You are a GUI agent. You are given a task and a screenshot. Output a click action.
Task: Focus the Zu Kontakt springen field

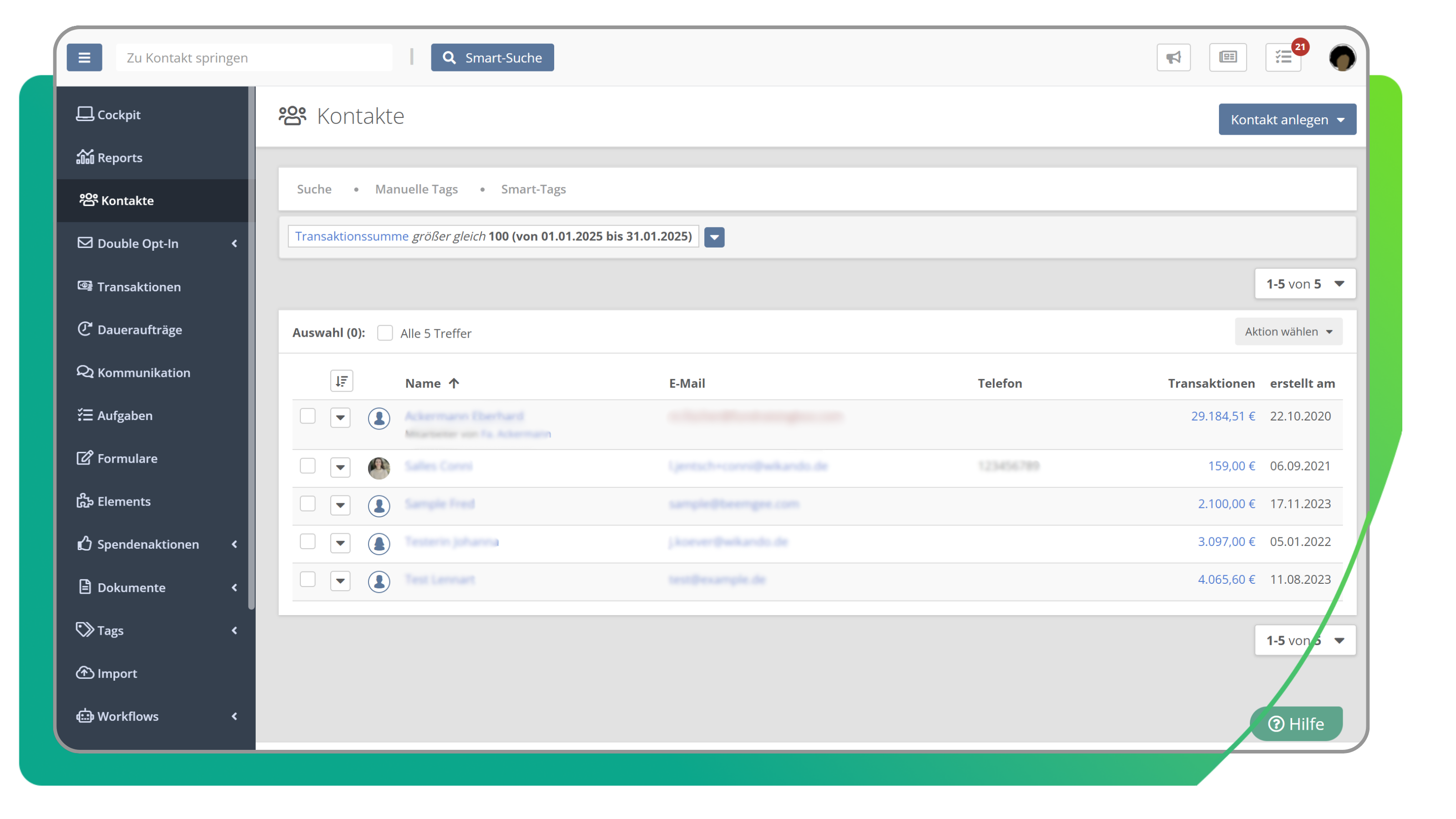tap(254, 58)
